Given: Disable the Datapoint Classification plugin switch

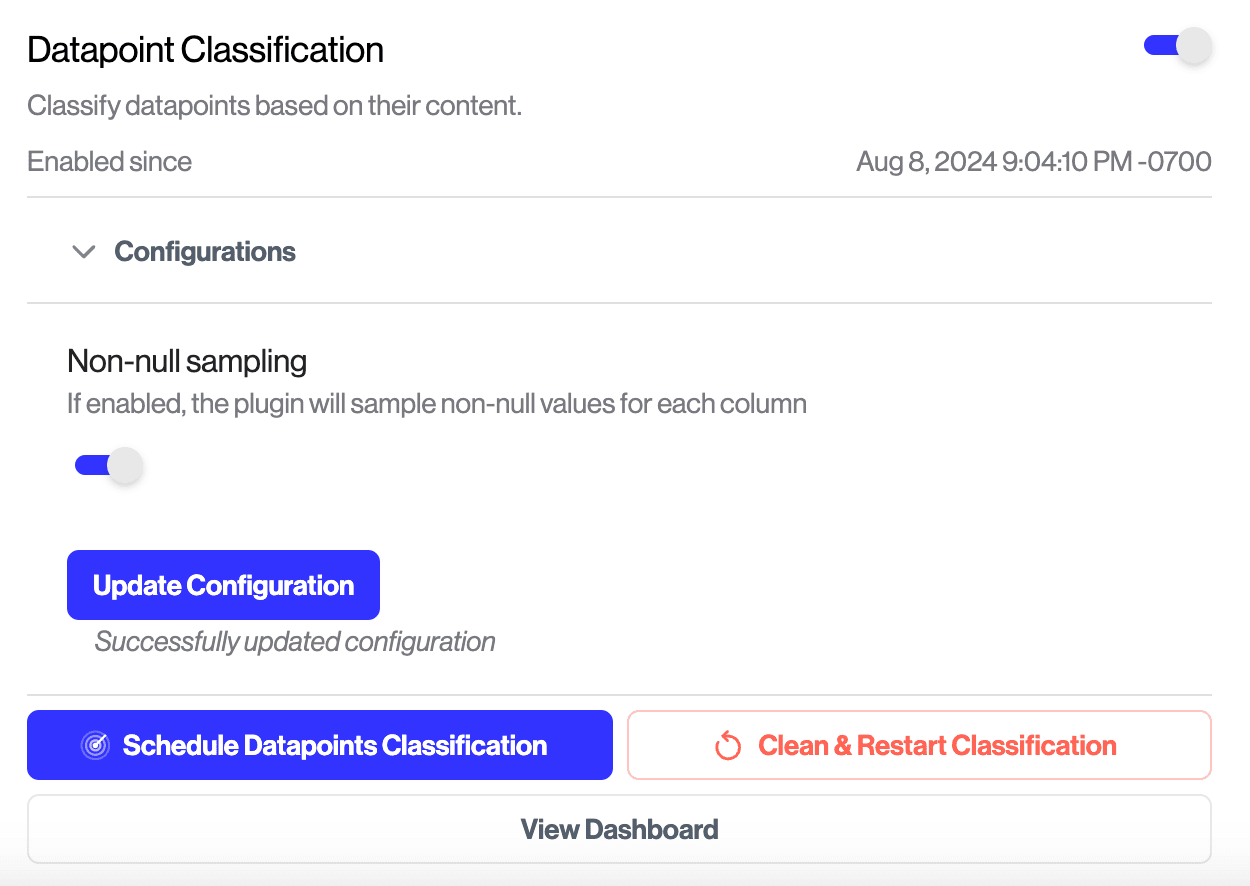Looking at the screenshot, I should coord(1177,46).
